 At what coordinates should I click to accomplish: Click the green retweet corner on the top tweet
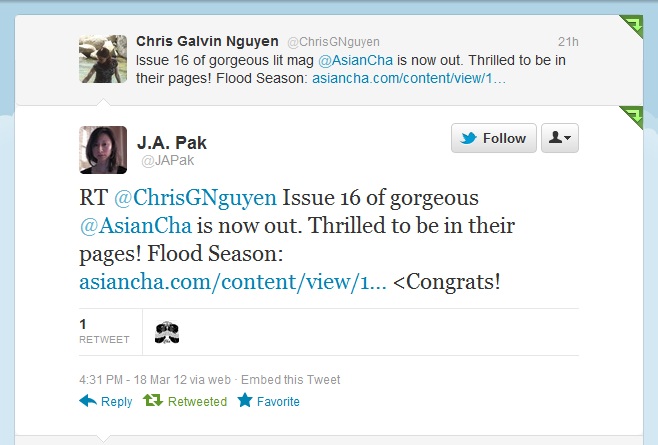tap(631, 25)
